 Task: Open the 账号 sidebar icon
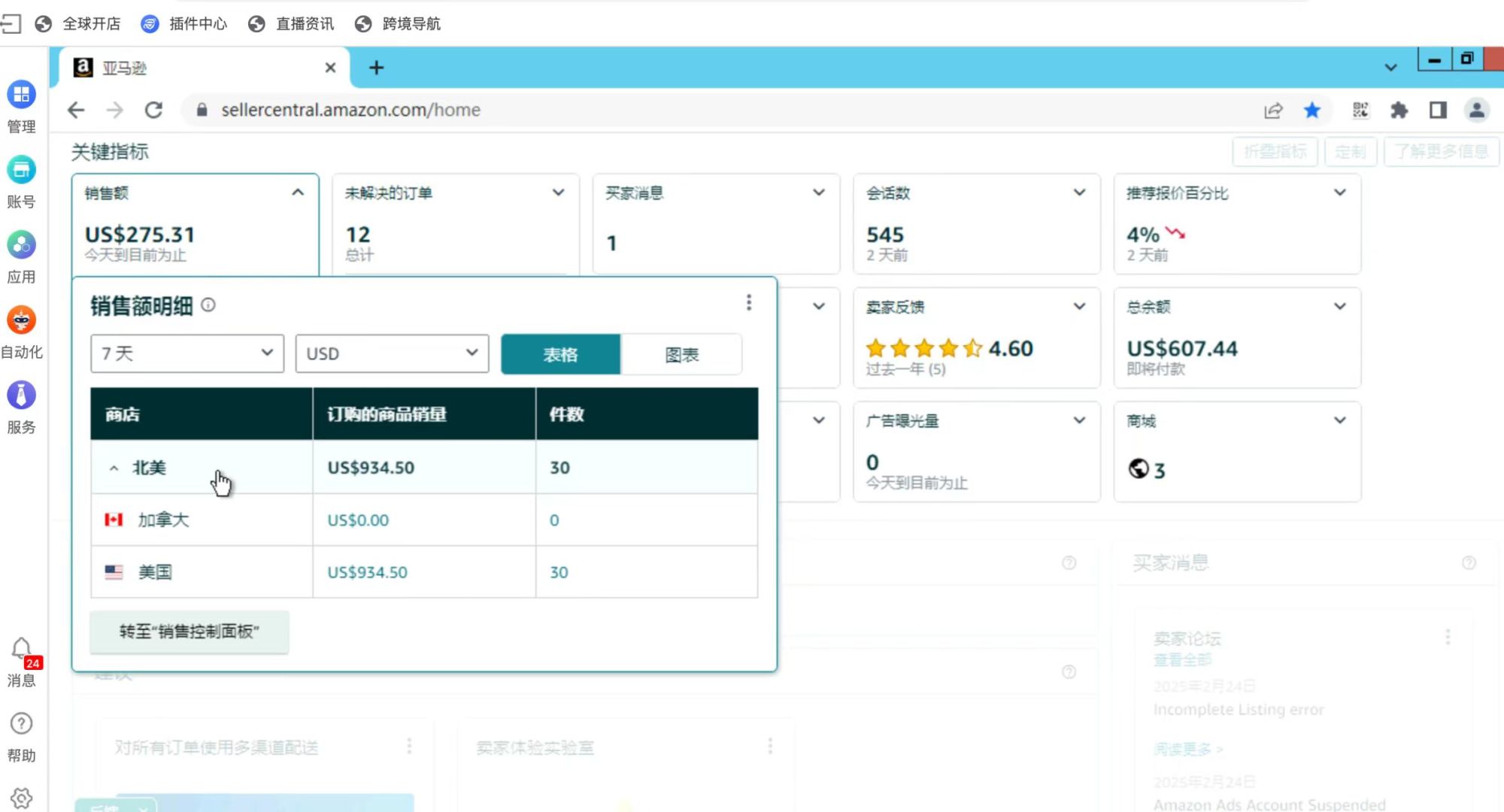21,170
